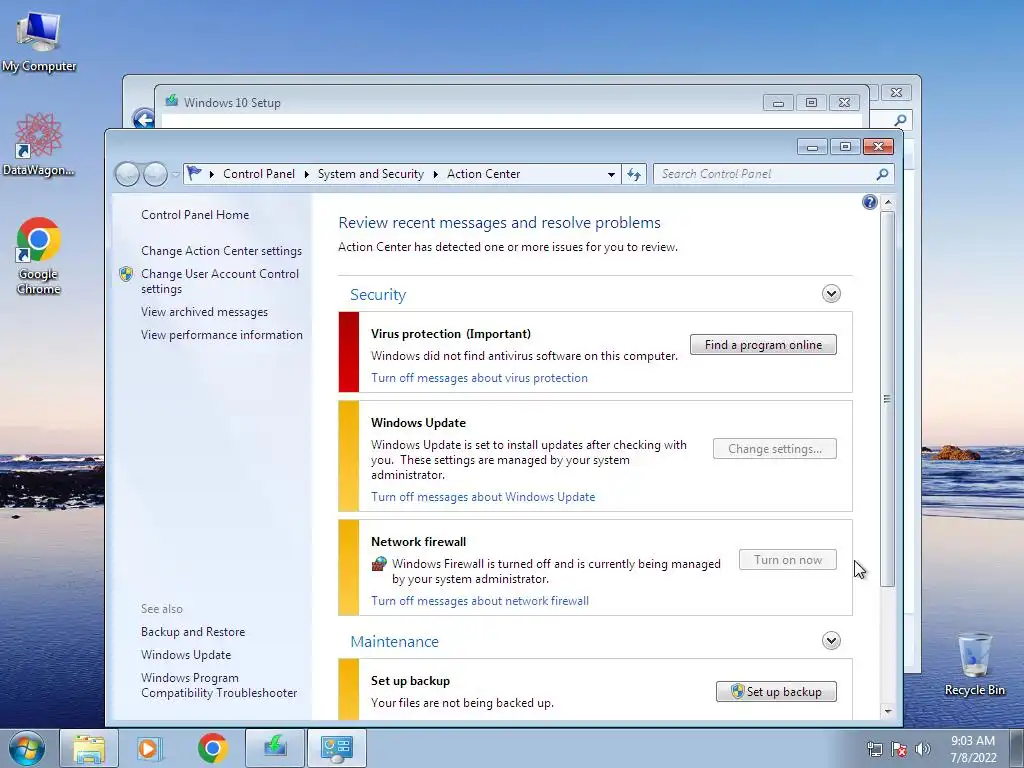
Task: Click the Action Center help icon
Action: [869, 202]
